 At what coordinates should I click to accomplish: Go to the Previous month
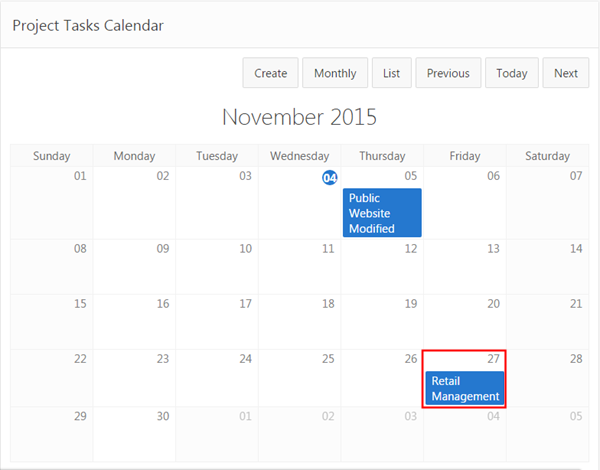coord(448,73)
